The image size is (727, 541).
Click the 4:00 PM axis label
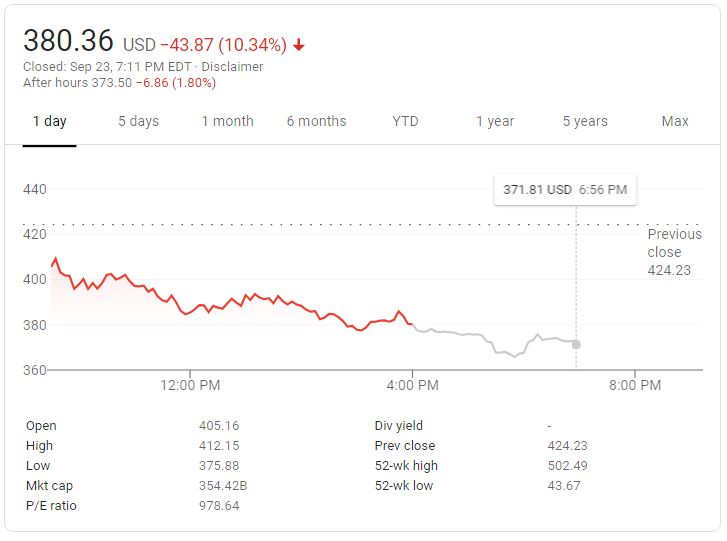pyautogui.click(x=412, y=385)
